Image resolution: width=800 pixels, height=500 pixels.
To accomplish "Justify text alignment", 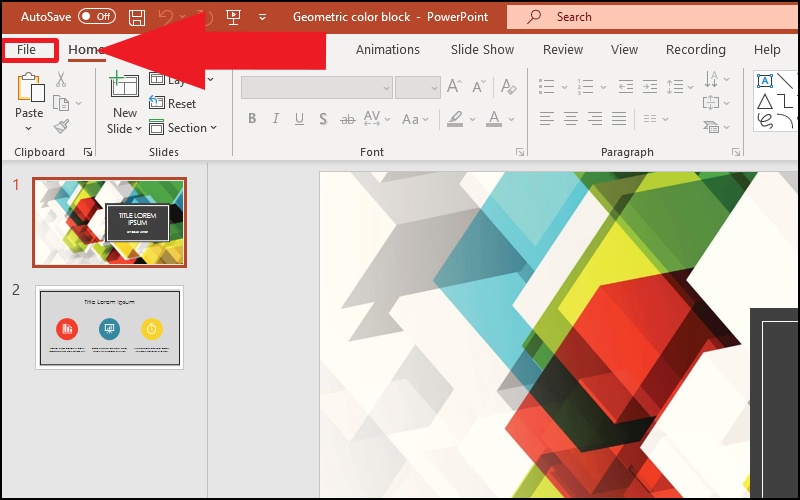I will point(619,119).
